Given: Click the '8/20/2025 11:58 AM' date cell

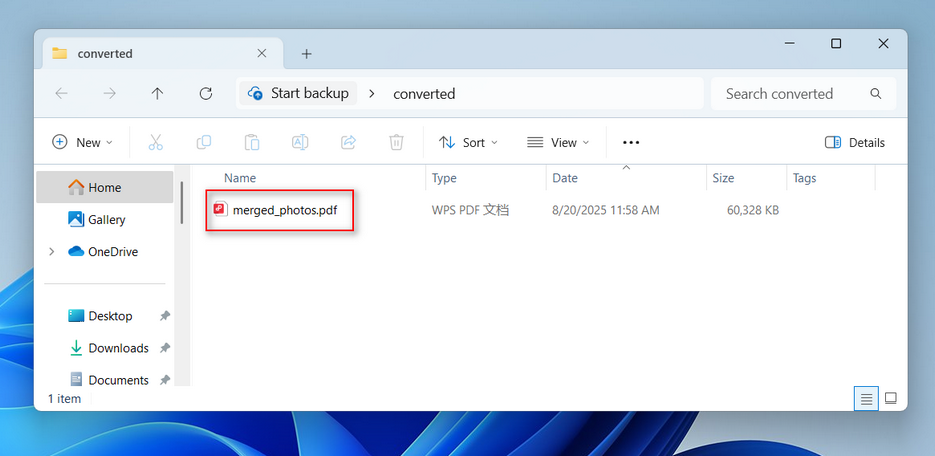Looking at the screenshot, I should pyautogui.click(x=606, y=210).
